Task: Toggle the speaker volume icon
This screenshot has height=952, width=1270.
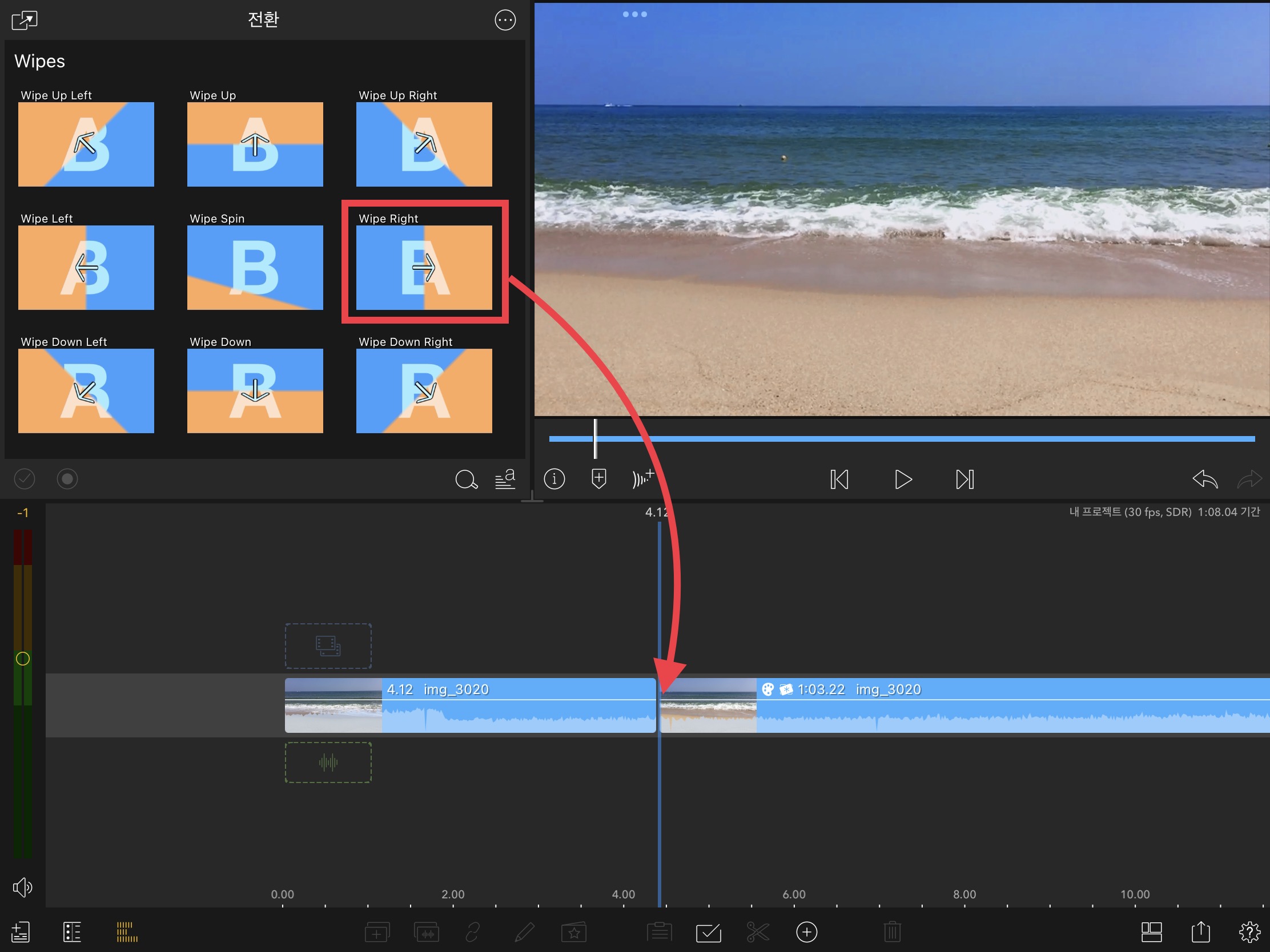Action: tap(22, 887)
